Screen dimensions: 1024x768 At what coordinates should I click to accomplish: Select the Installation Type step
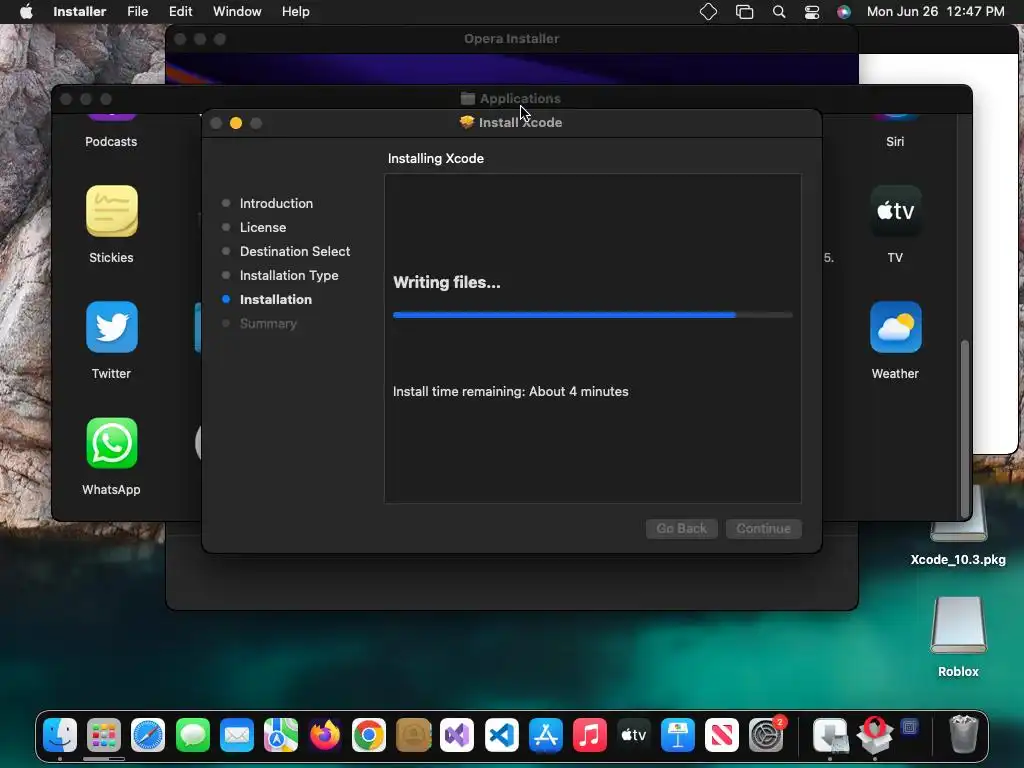coord(289,276)
